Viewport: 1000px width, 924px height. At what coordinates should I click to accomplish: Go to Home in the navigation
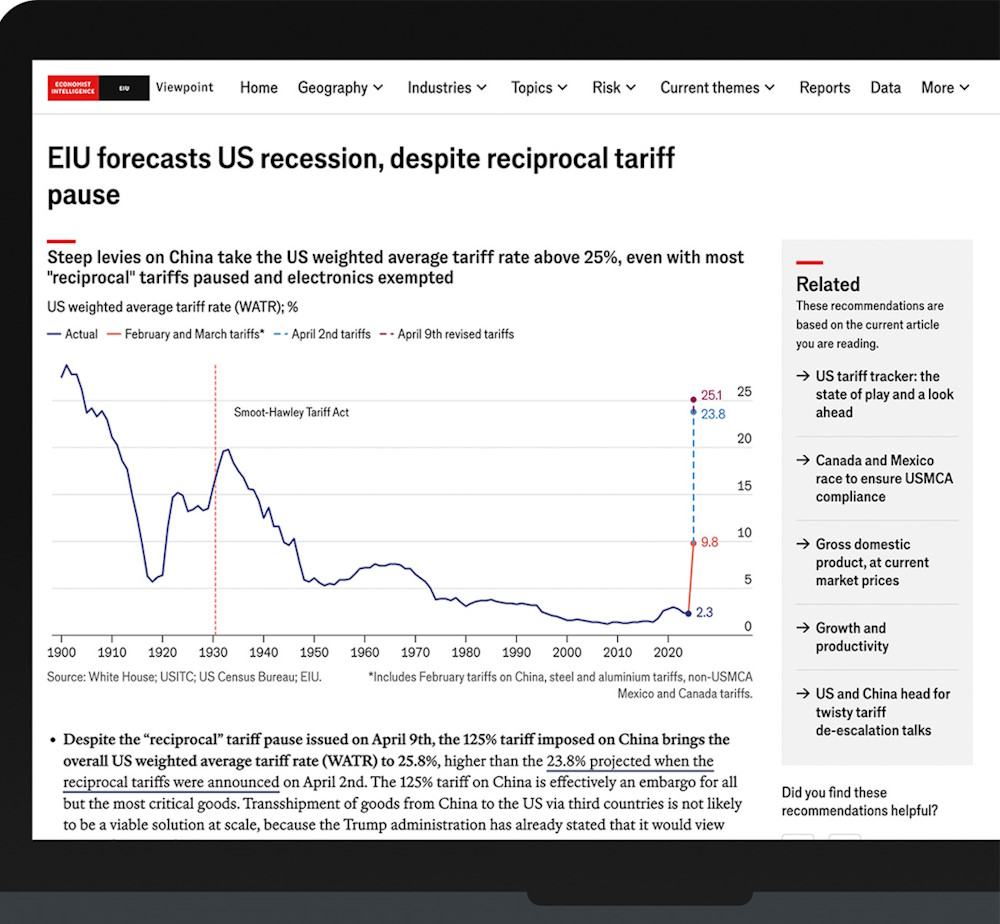click(x=259, y=88)
